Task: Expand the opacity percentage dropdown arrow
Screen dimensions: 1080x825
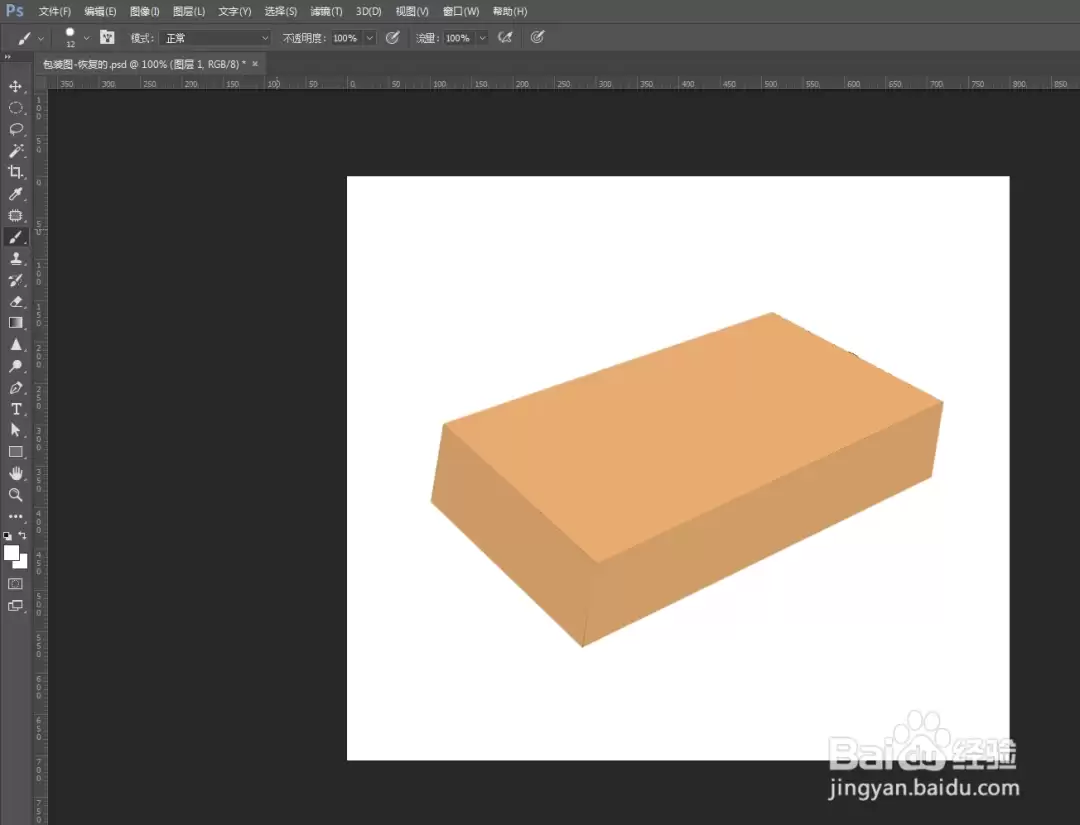Action: point(370,38)
